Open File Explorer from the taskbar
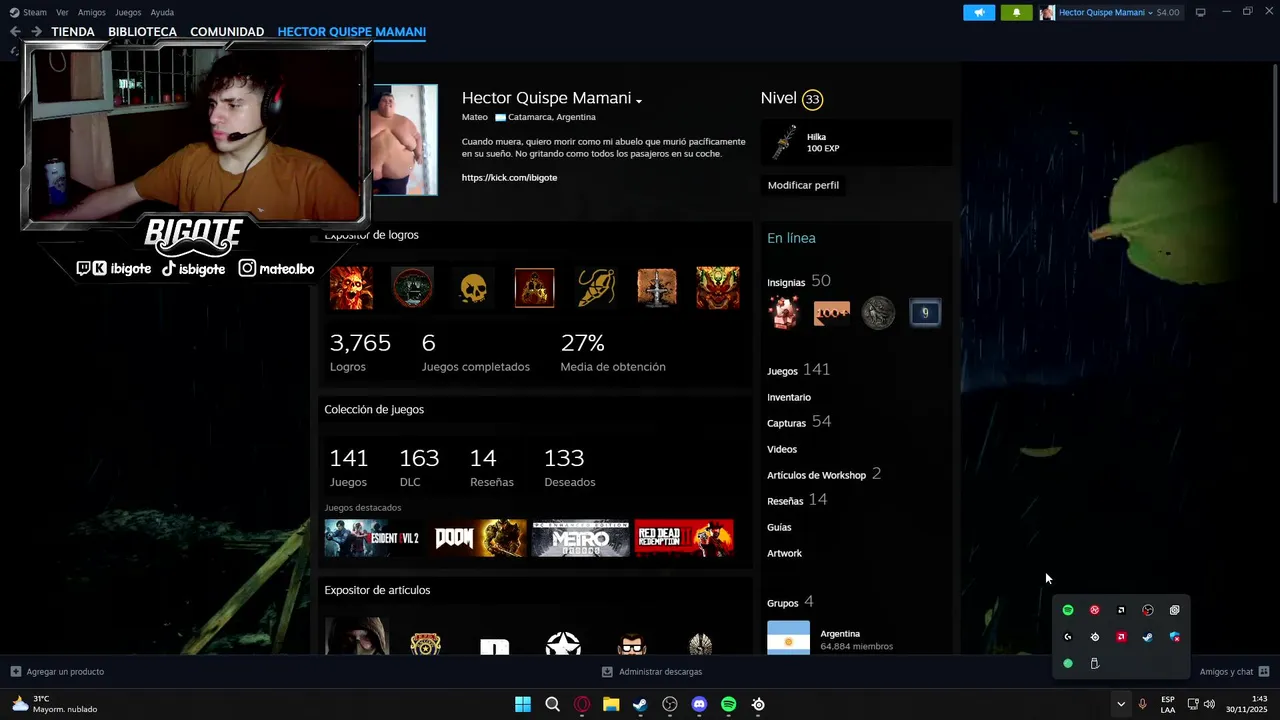This screenshot has height=720, width=1280. 611,704
